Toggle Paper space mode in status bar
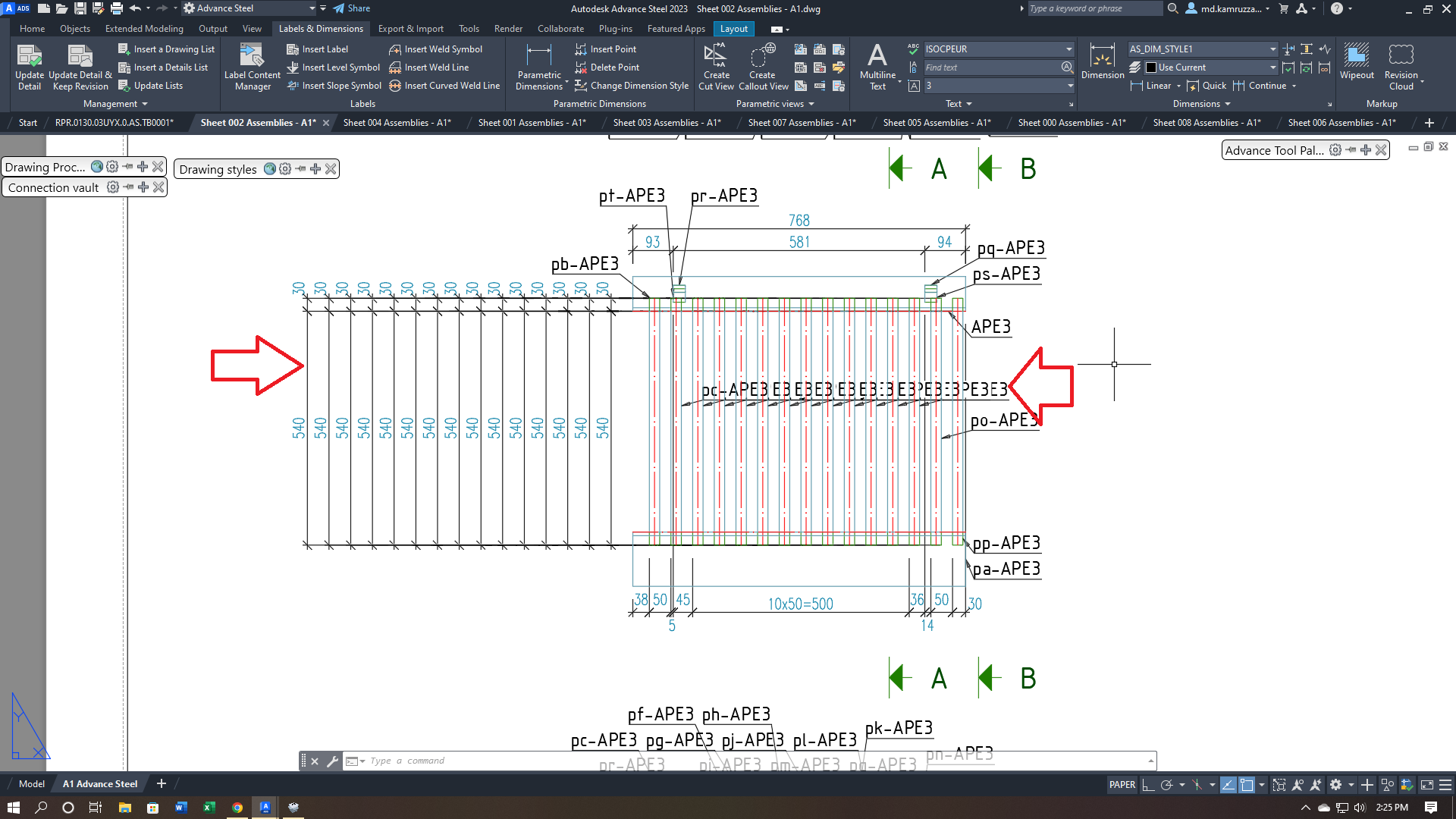 pos(1122,785)
